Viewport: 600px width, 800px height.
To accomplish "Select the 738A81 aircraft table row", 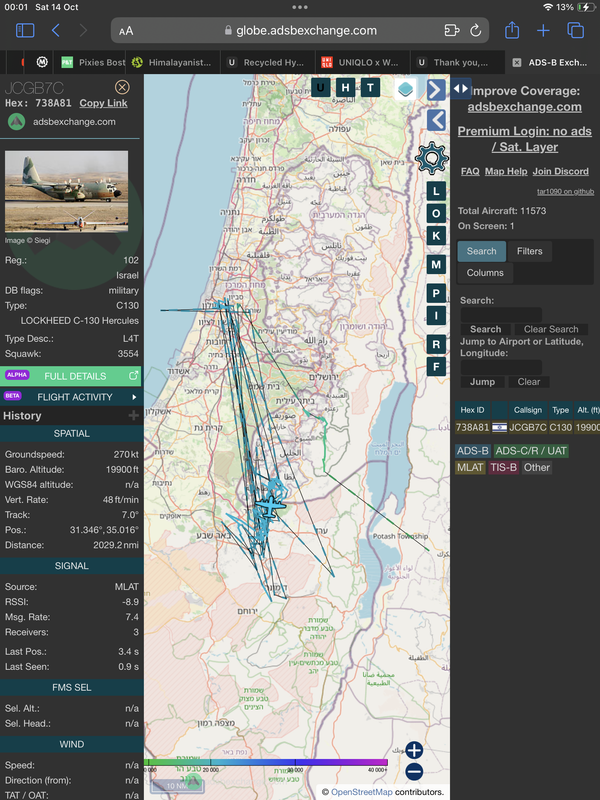I will coord(528,427).
